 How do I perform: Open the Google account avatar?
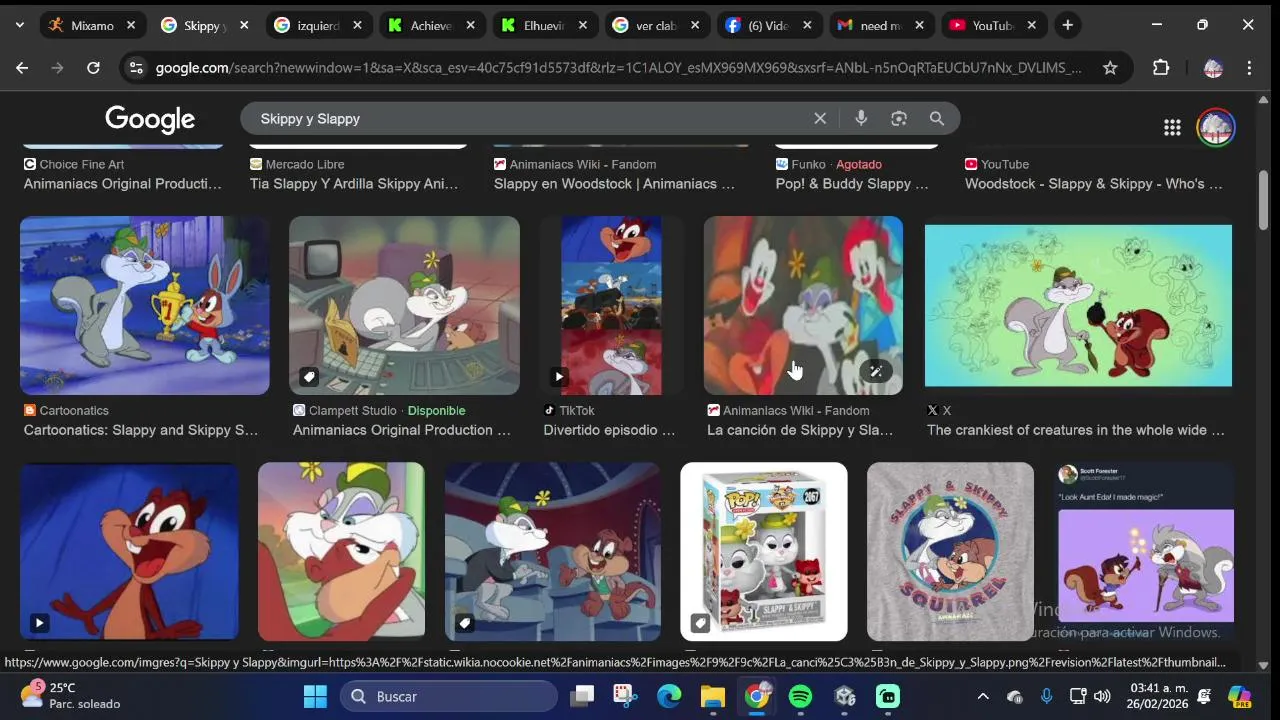(1216, 127)
